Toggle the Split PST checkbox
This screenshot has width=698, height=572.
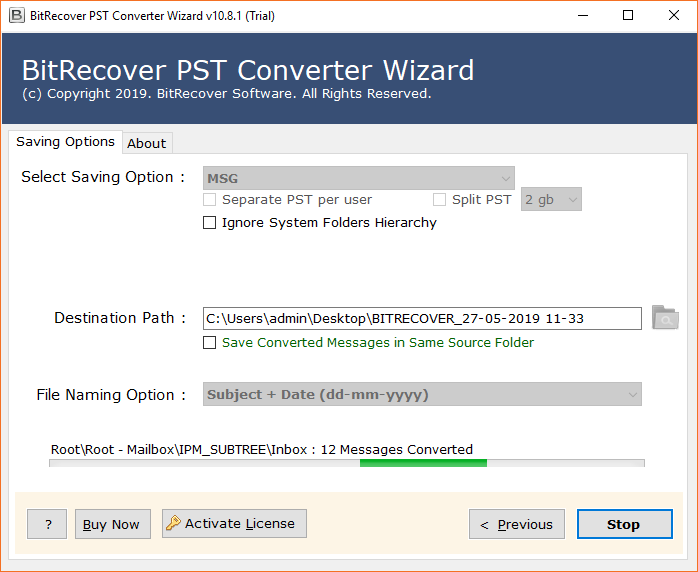439,199
